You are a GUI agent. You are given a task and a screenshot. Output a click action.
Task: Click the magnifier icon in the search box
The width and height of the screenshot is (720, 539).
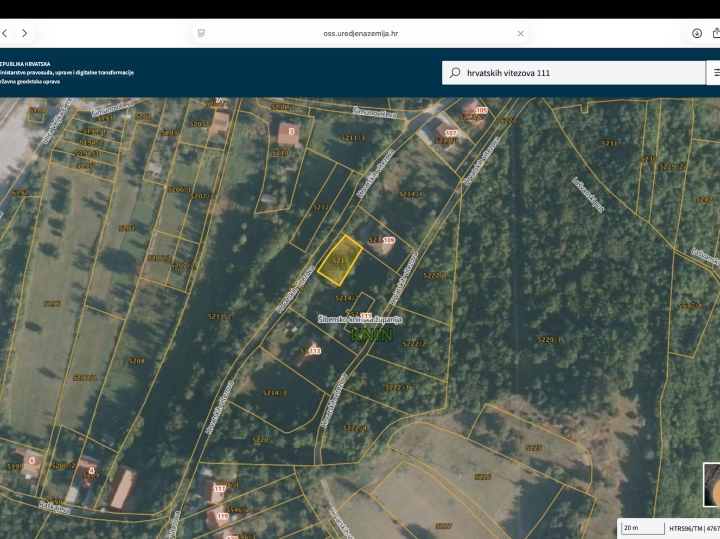[456, 73]
